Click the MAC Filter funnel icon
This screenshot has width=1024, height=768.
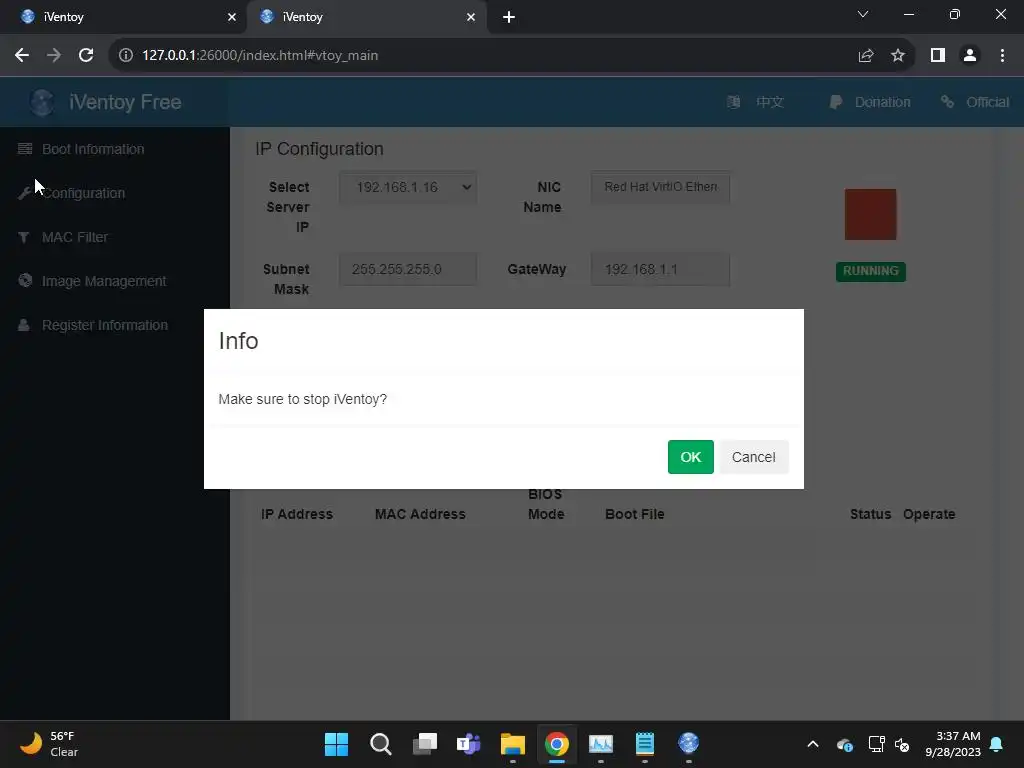coord(24,238)
